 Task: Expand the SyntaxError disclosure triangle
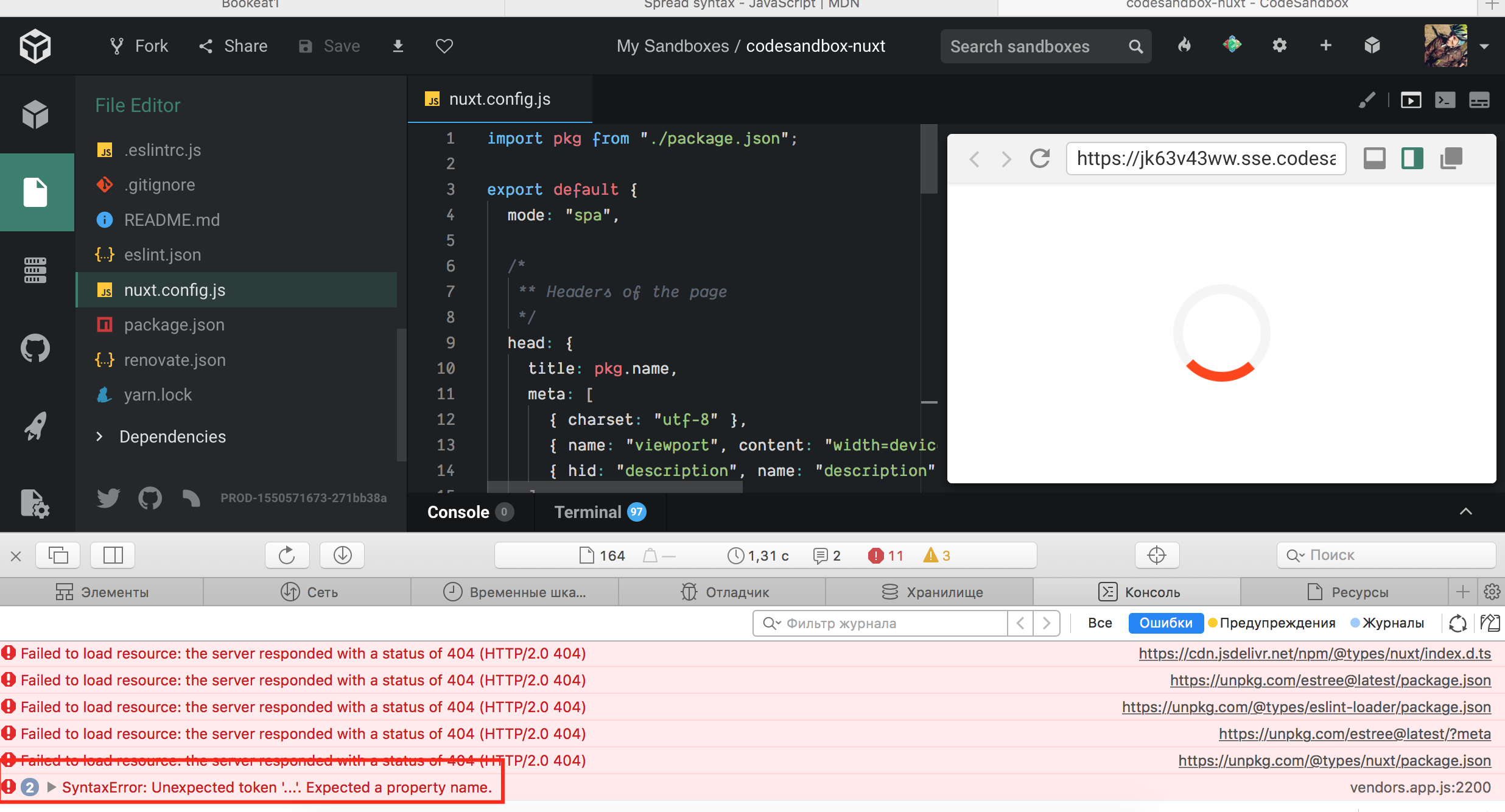(52, 787)
